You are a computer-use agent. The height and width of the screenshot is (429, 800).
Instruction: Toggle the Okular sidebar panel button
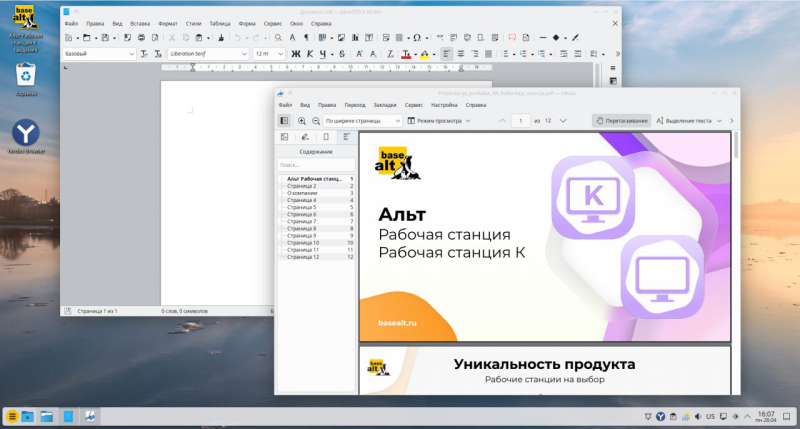point(284,120)
